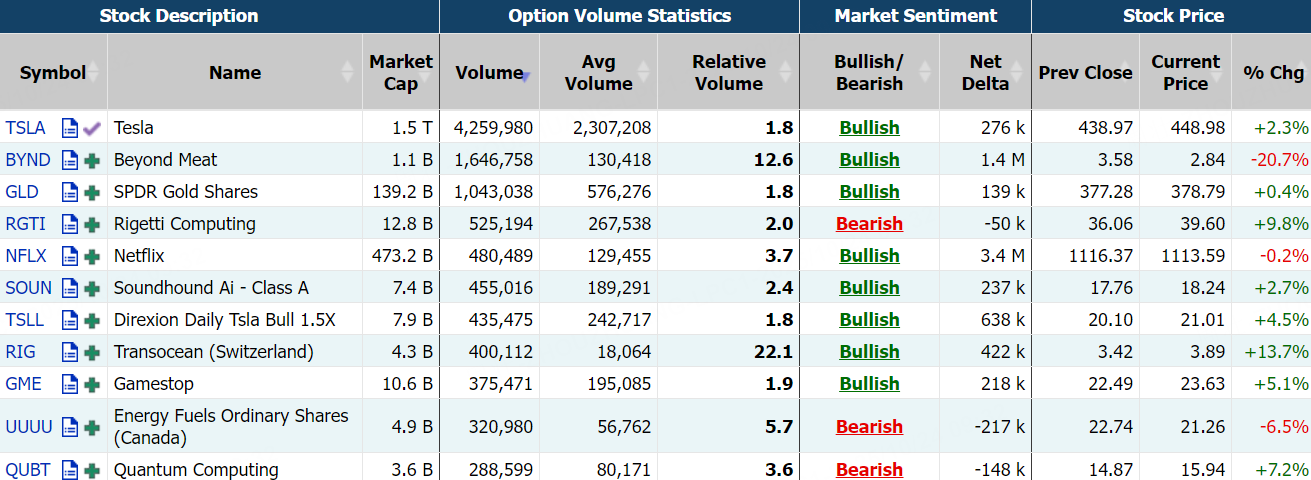Open the TSLA symbol link
The width and height of the screenshot is (1311, 480).
26,128
